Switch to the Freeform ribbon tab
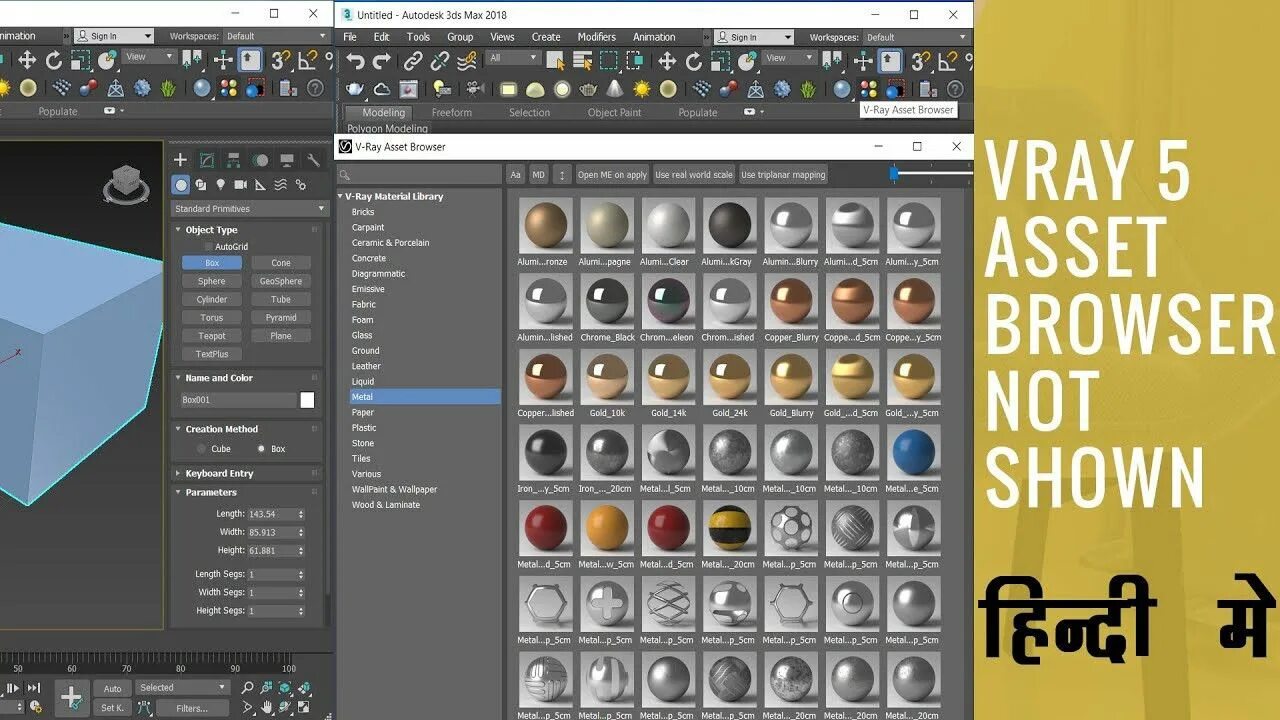 click(x=451, y=113)
